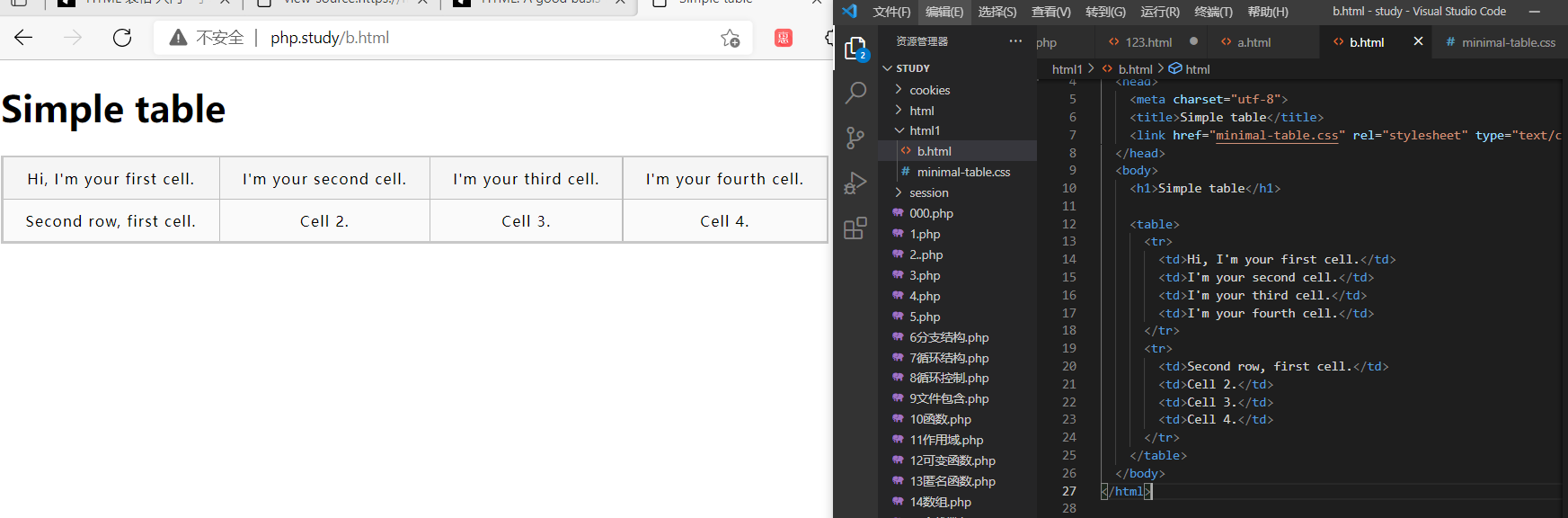The width and height of the screenshot is (1568, 518).
Task: Click the Simple table page heading
Action: pyautogui.click(x=113, y=110)
